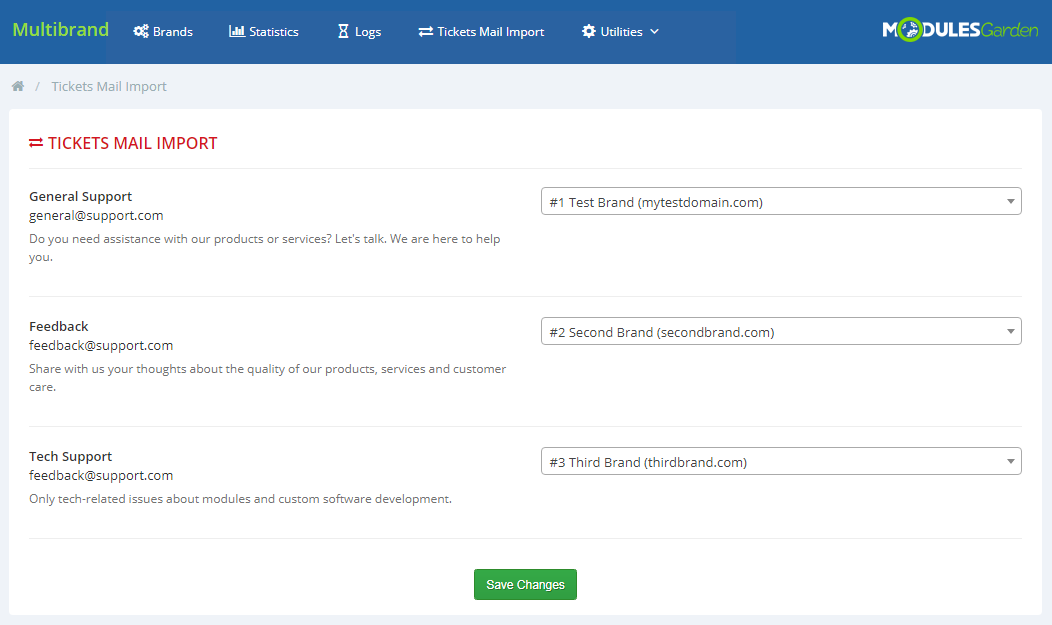Screen dimensions: 1052x625
Task: Open the Feedback brand selector
Action: (780, 330)
